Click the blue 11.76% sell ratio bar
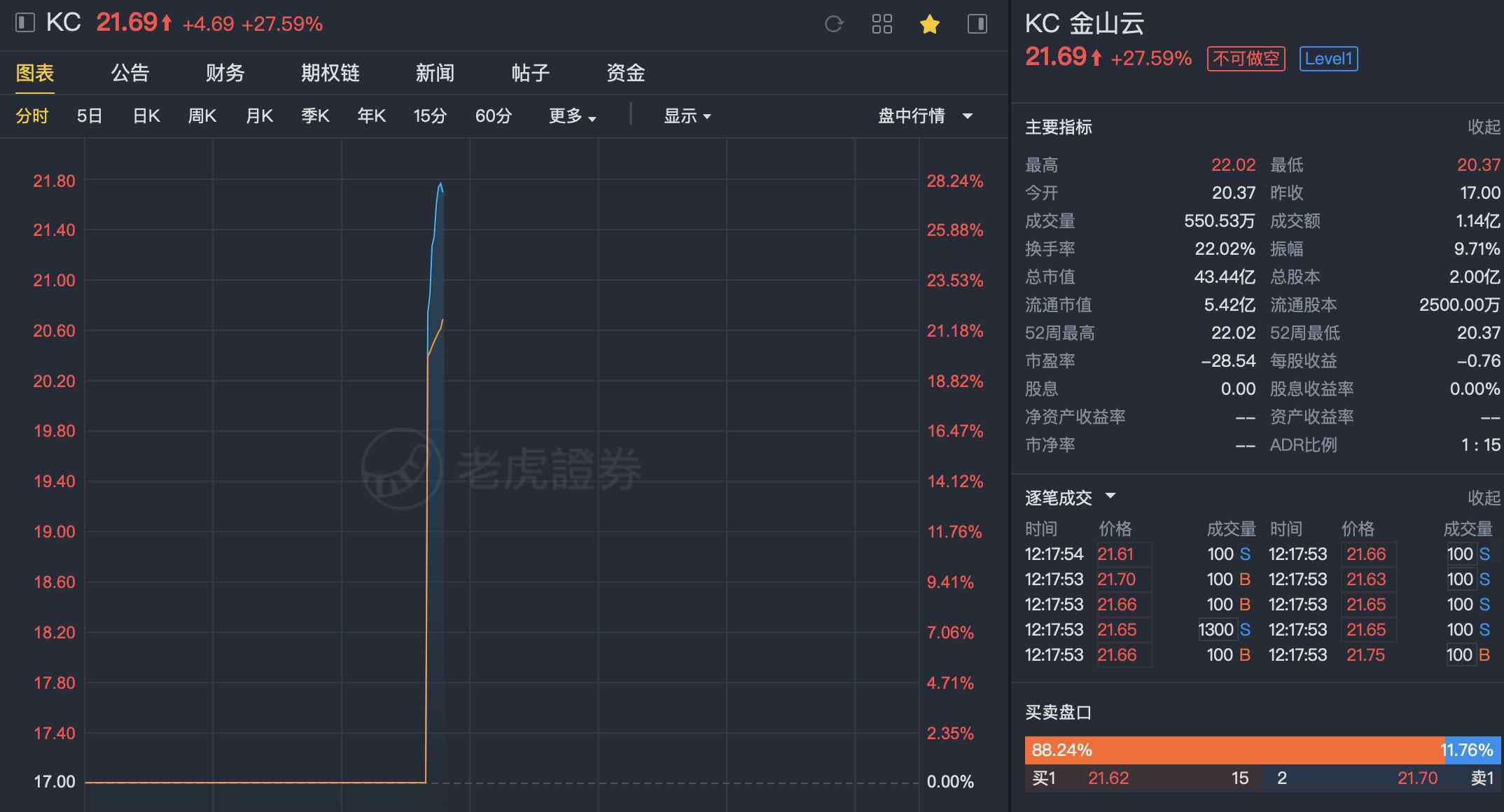Viewport: 1504px width, 812px height. 1472,750
